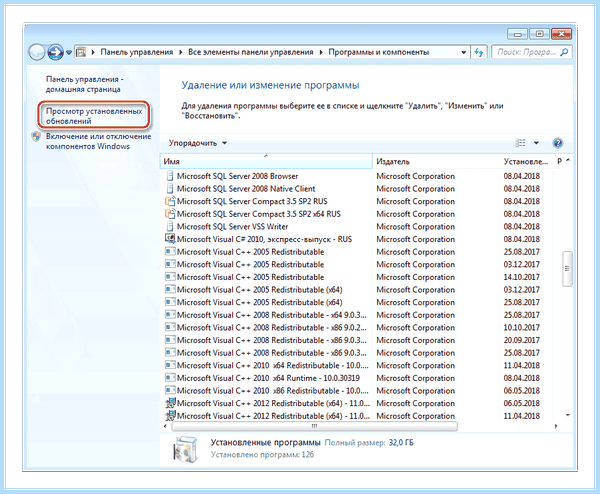The width and height of the screenshot is (600, 494).
Task: Click icon of Visual C++ 2005 Redistributable dated 14.10.2017
Action: tap(170, 277)
